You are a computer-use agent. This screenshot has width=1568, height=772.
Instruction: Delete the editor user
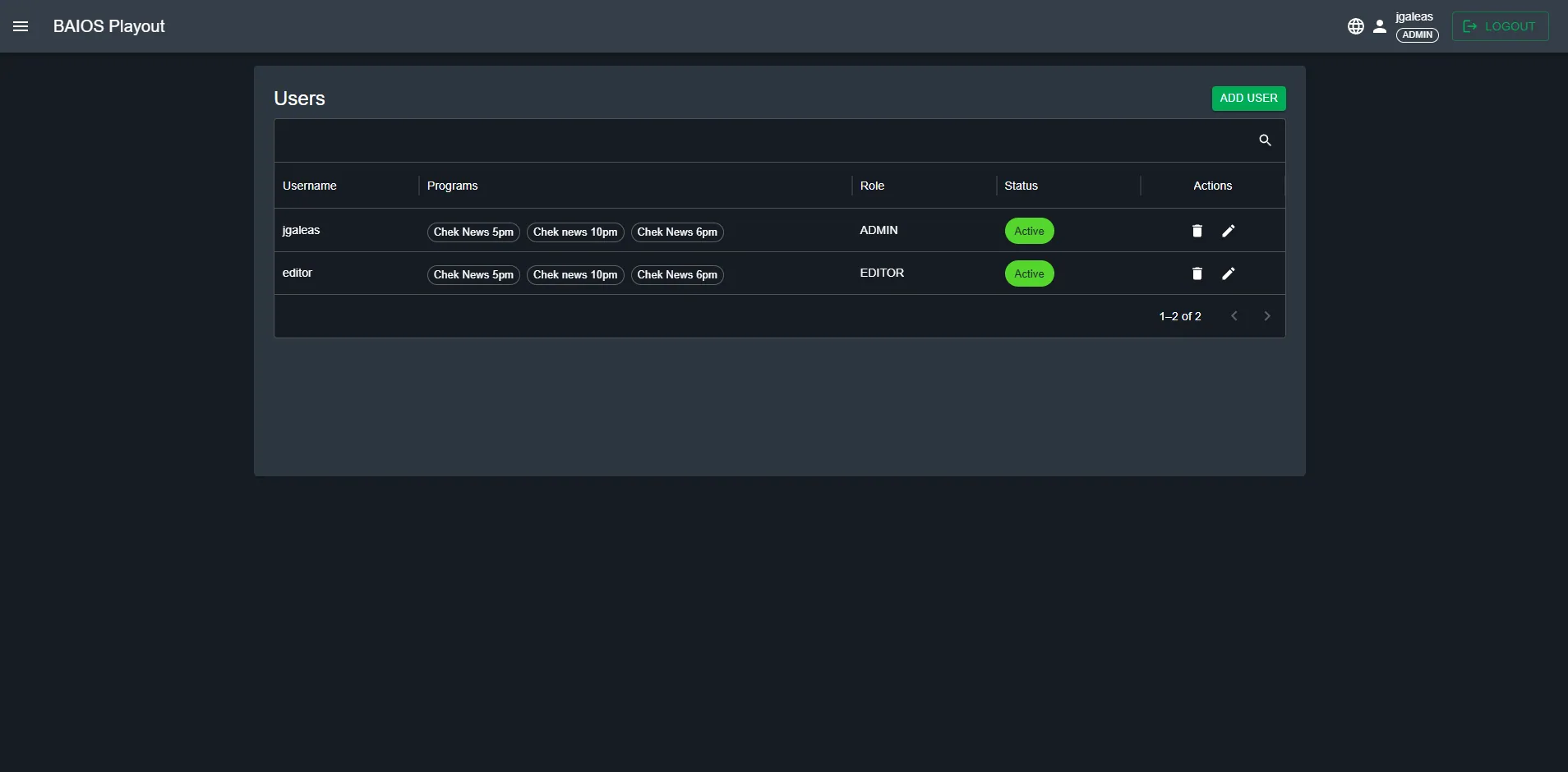(x=1197, y=273)
